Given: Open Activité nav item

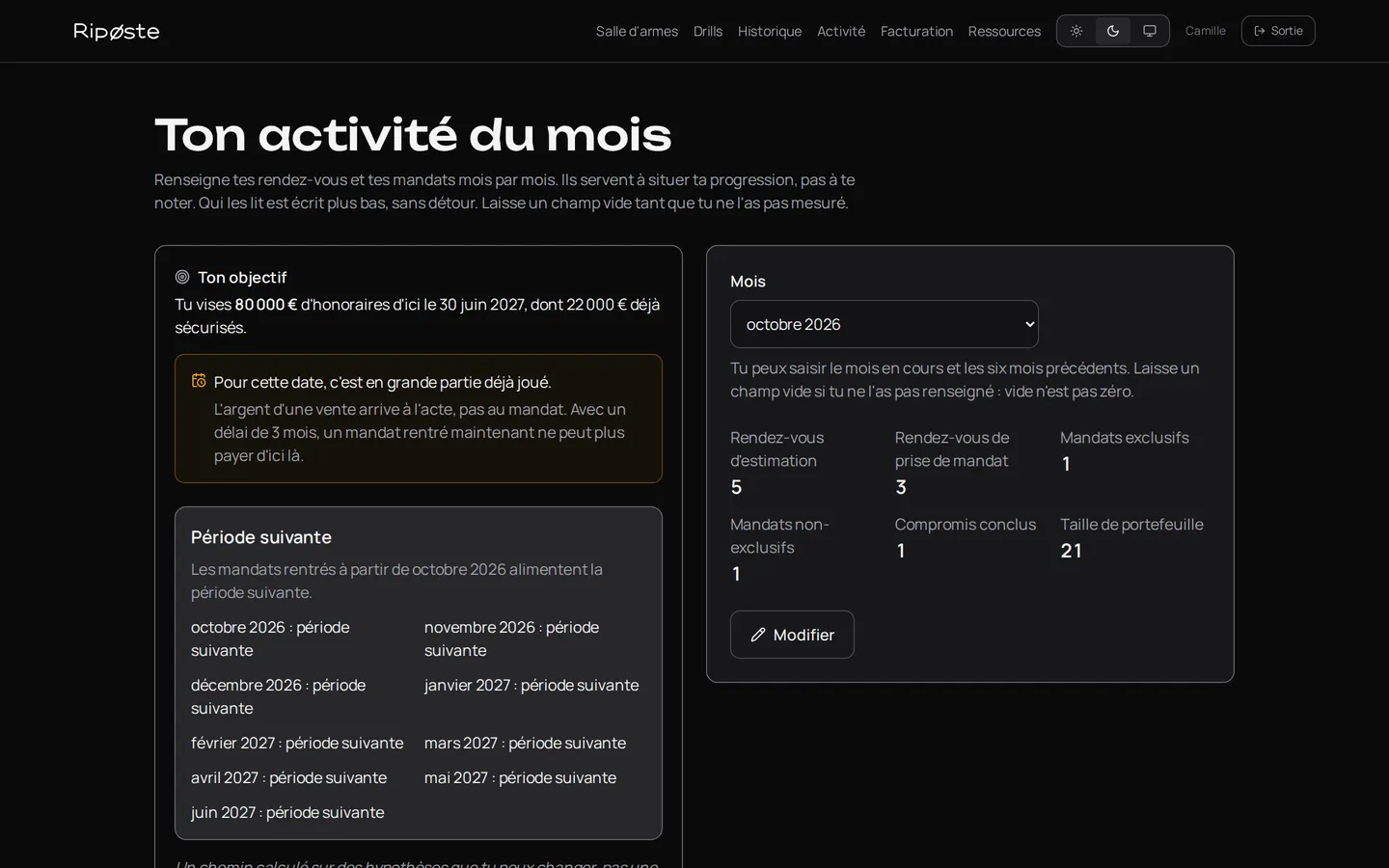Looking at the screenshot, I should 841,31.
